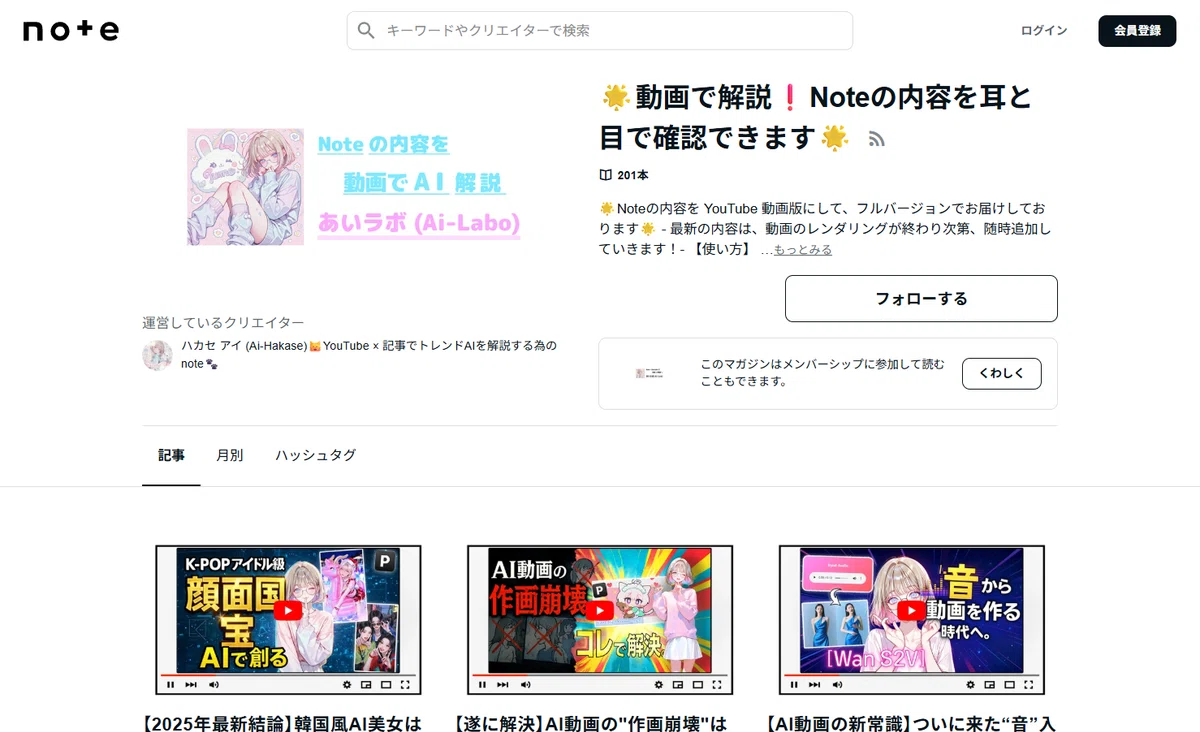This screenshot has height=732, width=1200.
Task: Switch to the ハッシュタグ tab
Action: [x=316, y=455]
